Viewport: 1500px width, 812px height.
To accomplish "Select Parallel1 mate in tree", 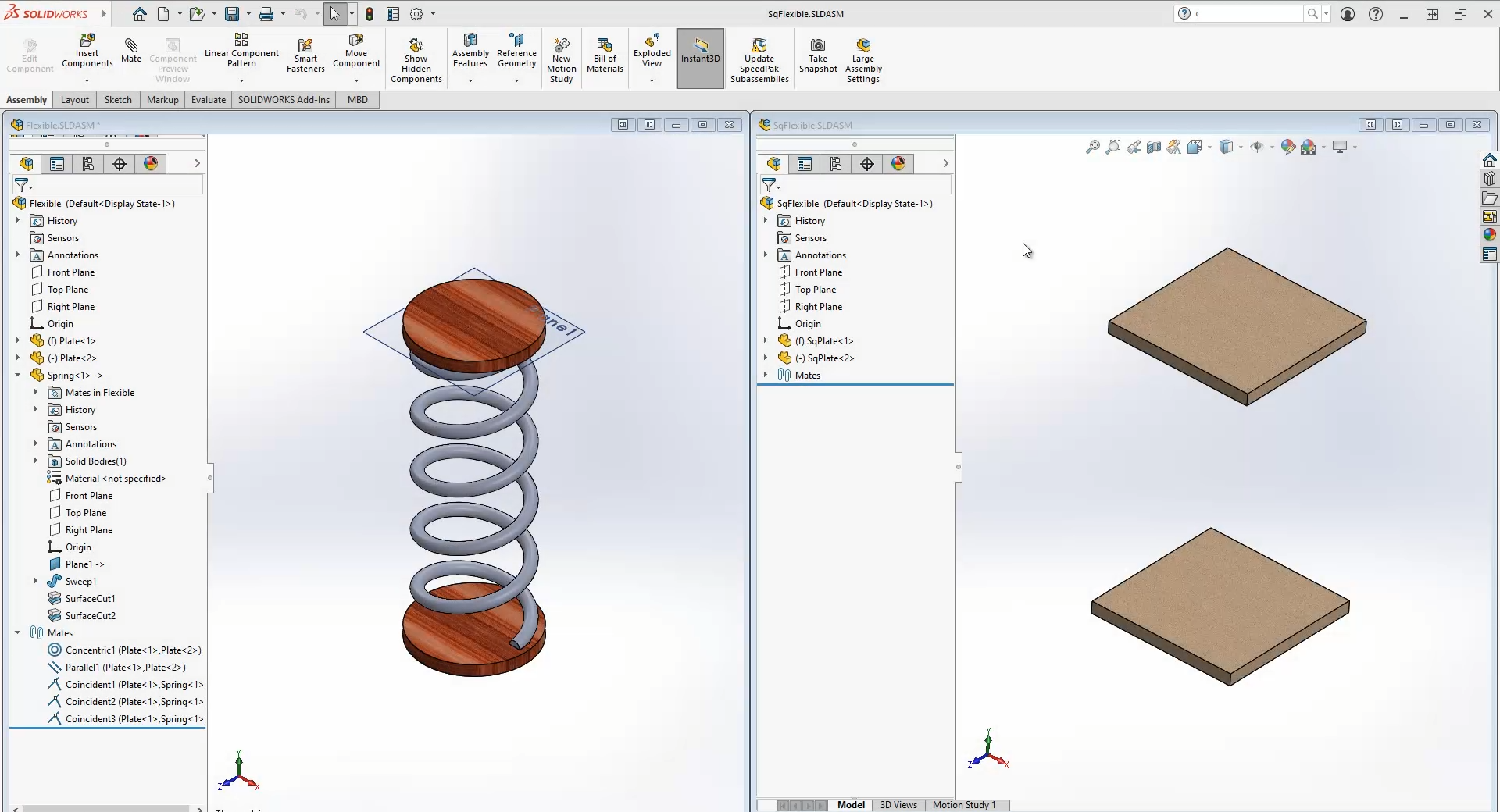I will point(117,667).
